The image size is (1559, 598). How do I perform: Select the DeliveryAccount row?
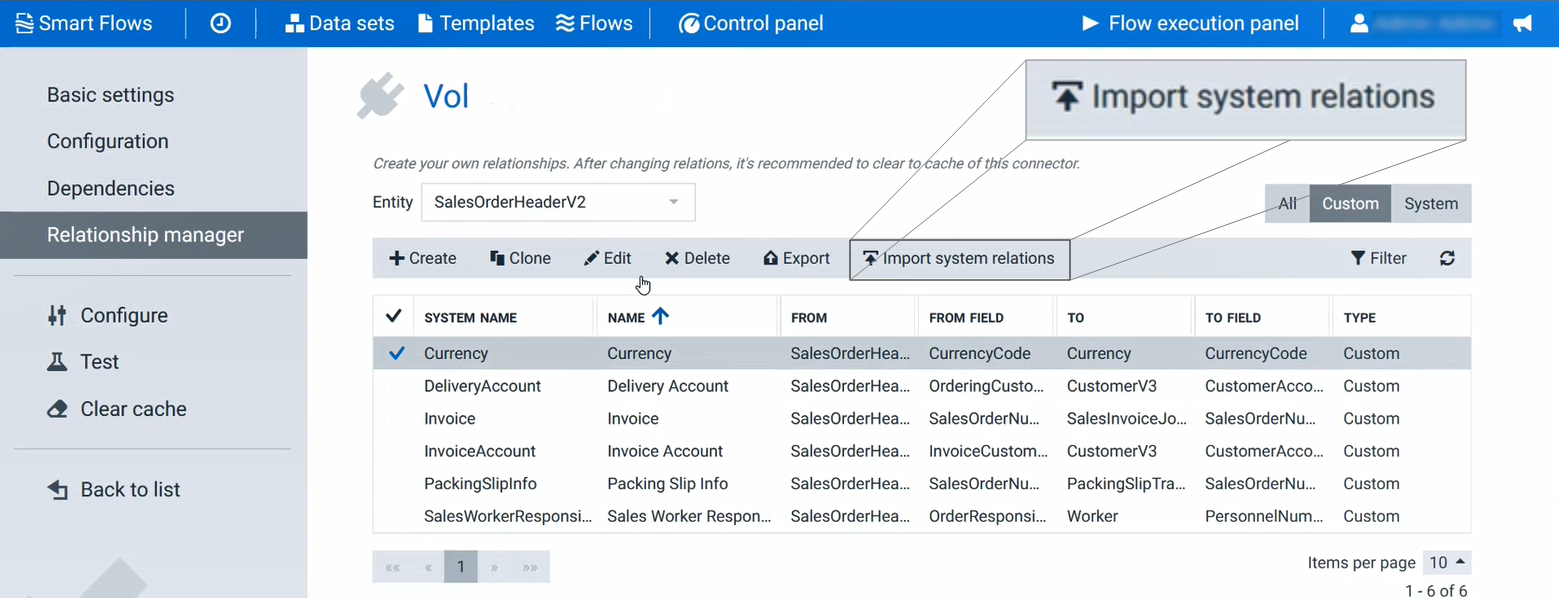(x=922, y=386)
